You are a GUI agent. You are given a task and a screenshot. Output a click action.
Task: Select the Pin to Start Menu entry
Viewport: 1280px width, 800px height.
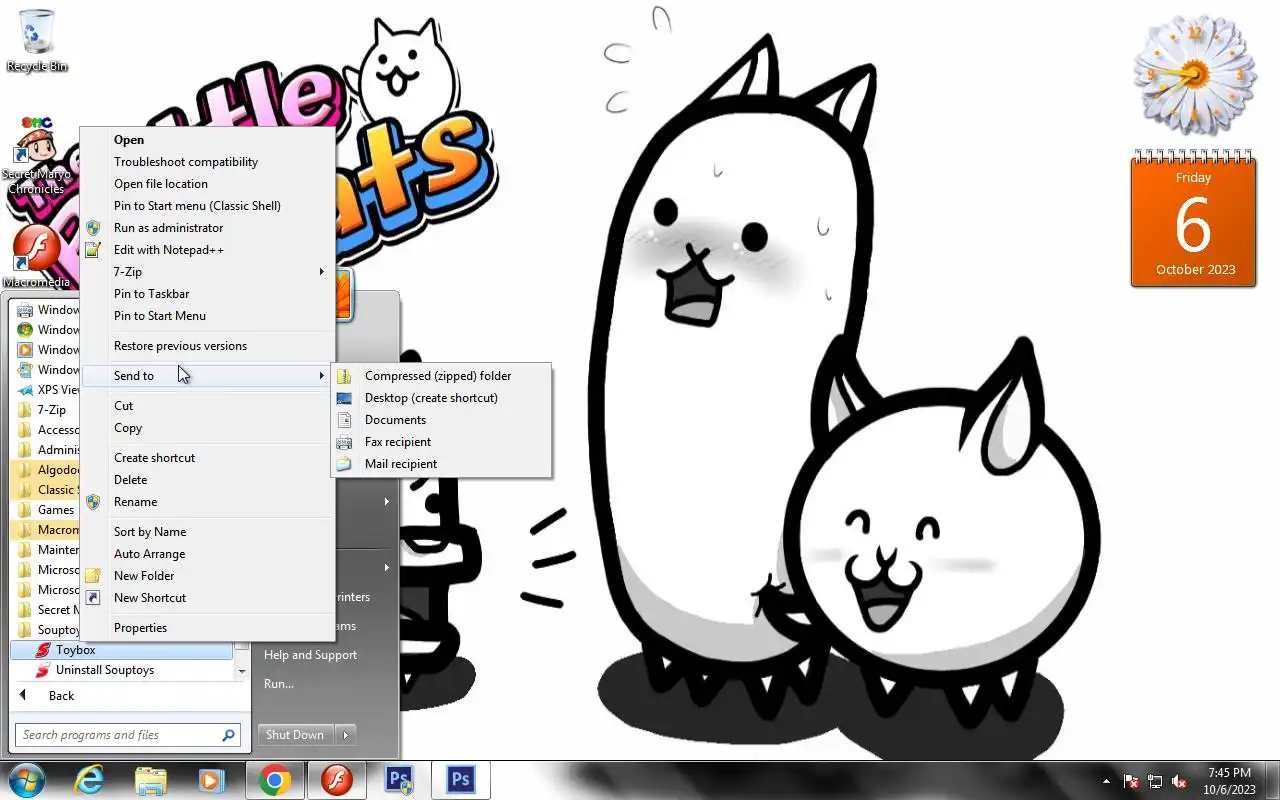(207, 316)
